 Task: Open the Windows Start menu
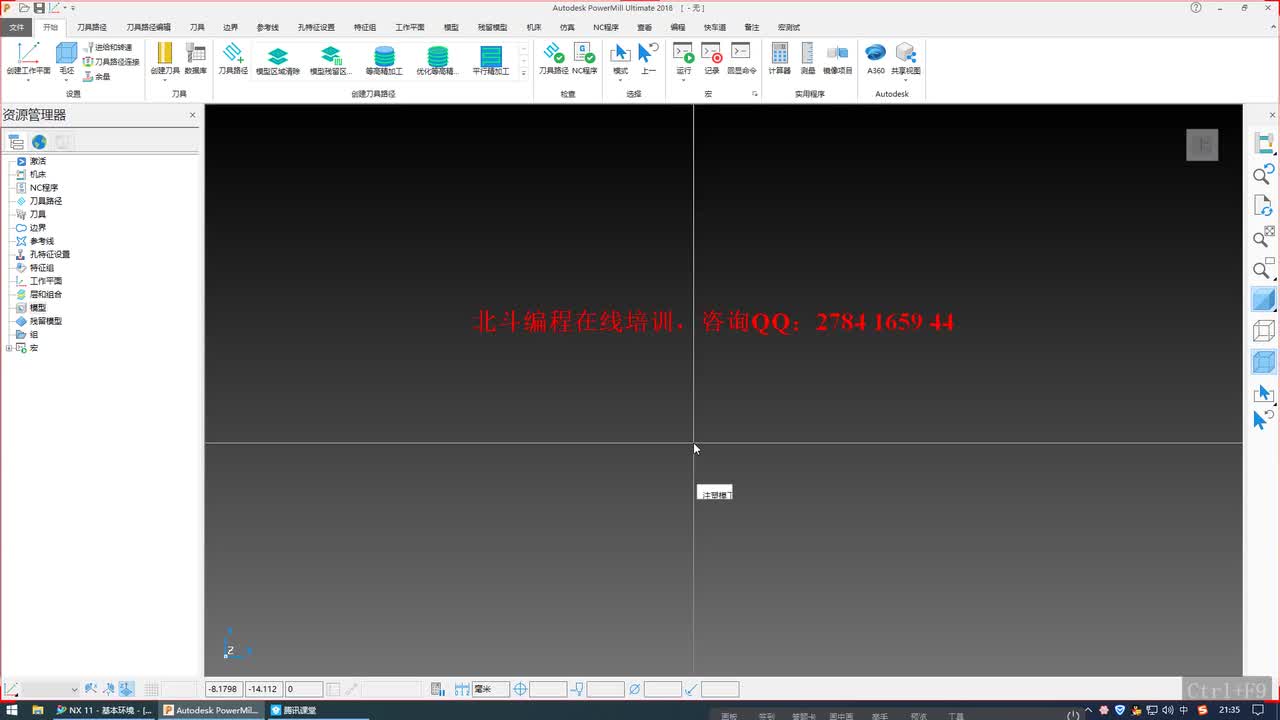[11, 710]
